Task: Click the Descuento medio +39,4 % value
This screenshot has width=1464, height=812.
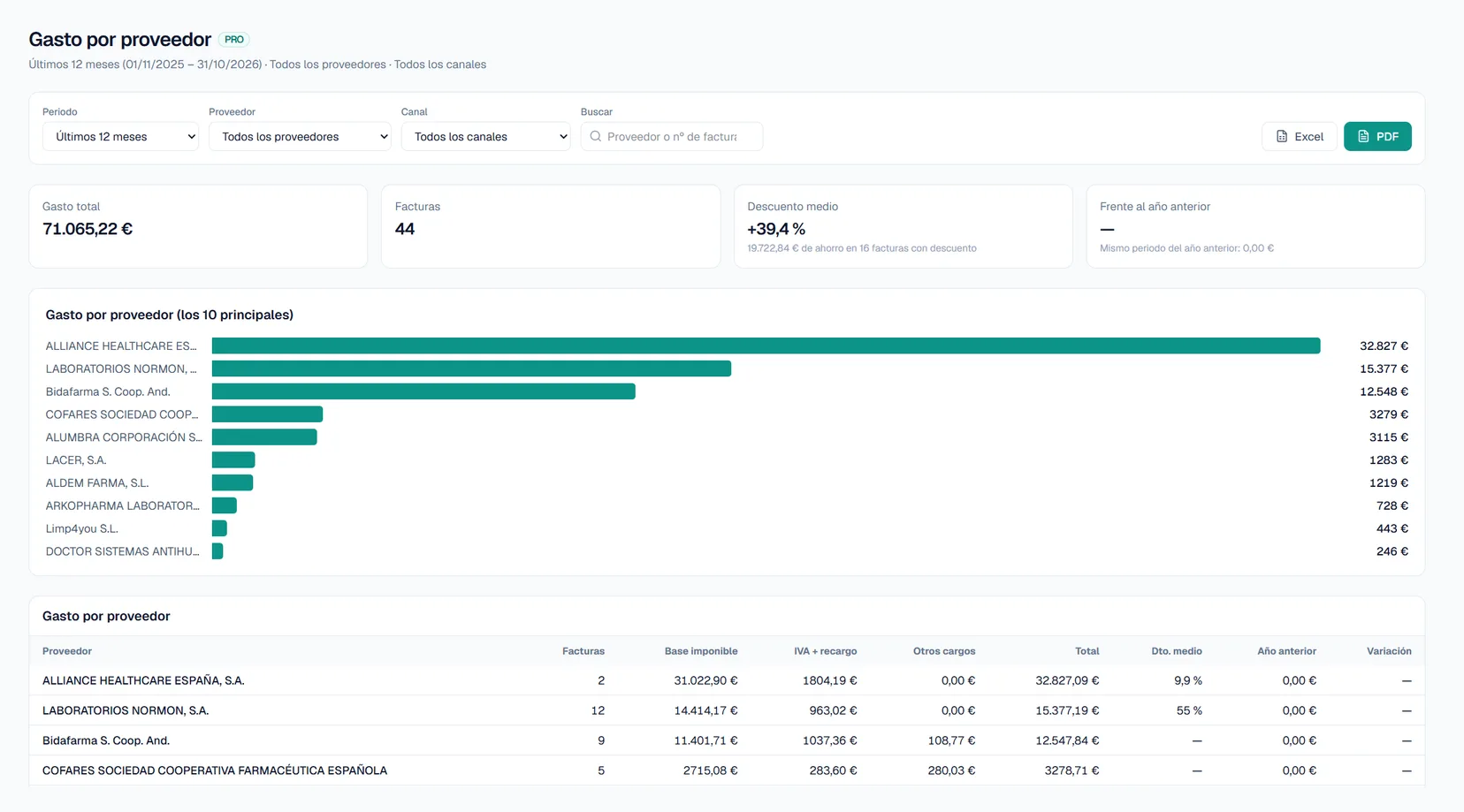Action: click(776, 229)
